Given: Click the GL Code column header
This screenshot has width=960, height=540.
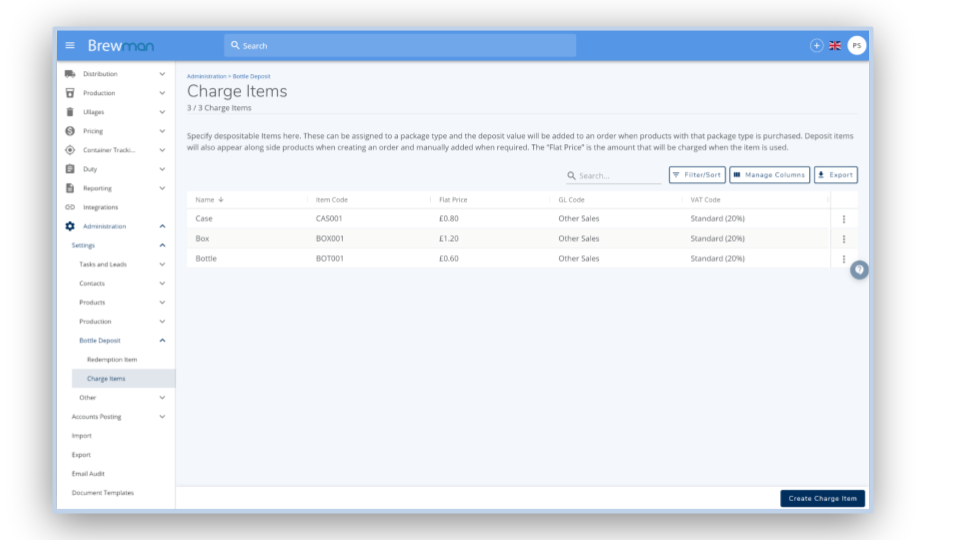Looking at the screenshot, I should click(x=571, y=200).
